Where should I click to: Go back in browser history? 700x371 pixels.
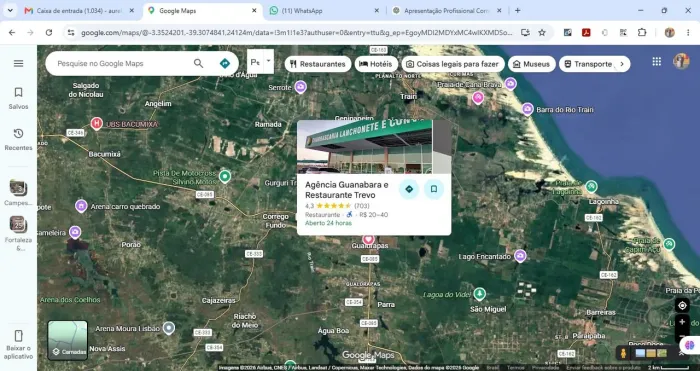[x=12, y=33]
